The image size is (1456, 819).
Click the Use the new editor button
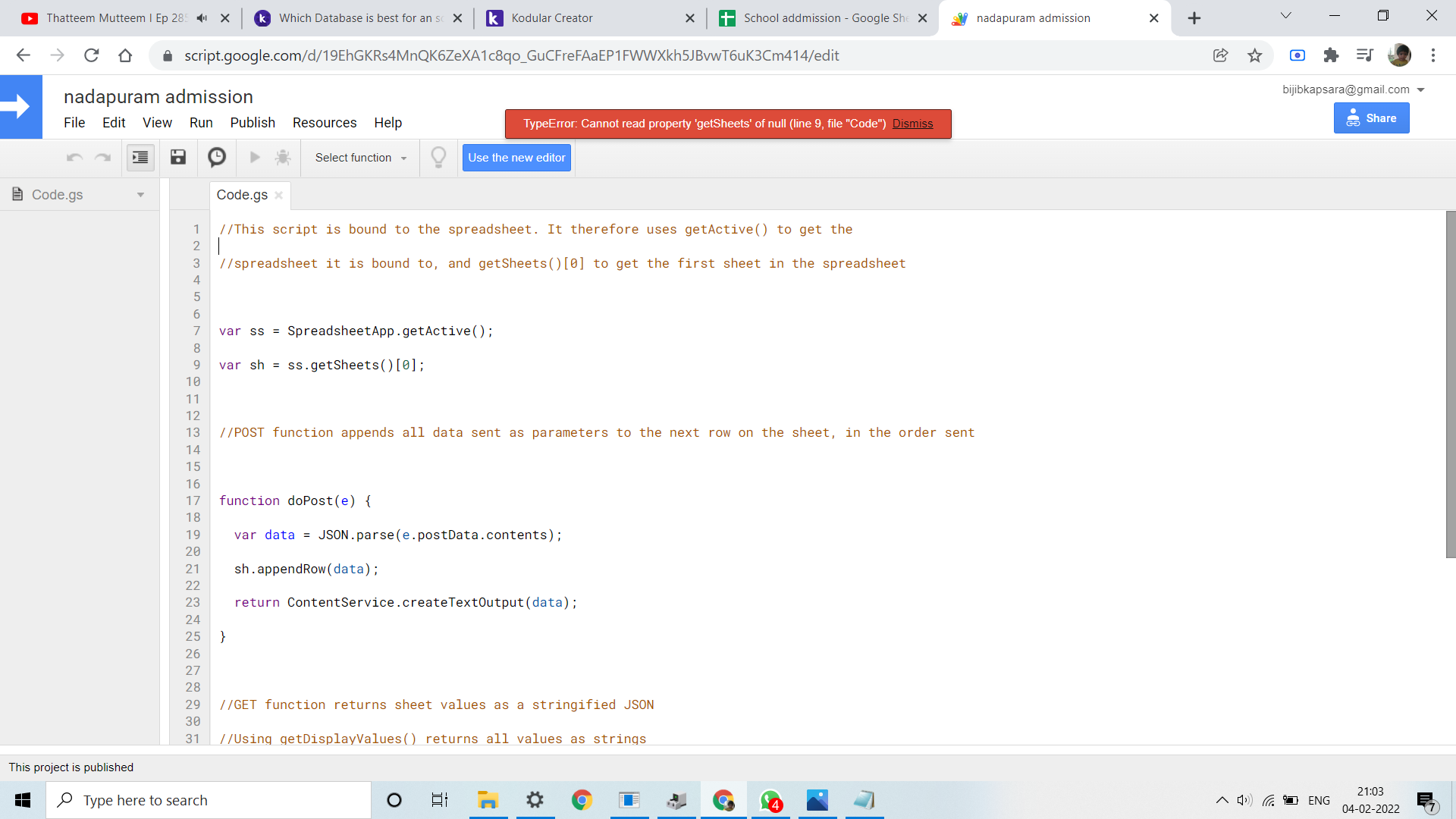(x=516, y=158)
